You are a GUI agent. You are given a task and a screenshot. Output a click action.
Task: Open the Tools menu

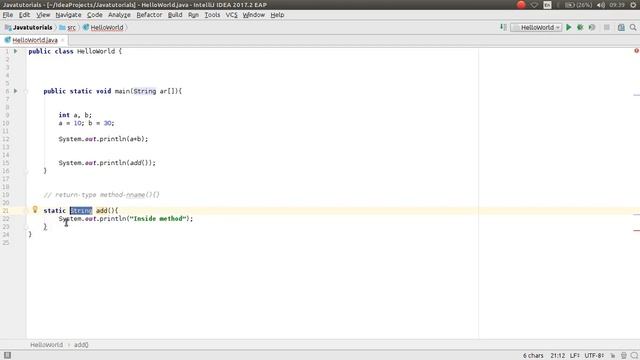pyautogui.click(x=212, y=15)
